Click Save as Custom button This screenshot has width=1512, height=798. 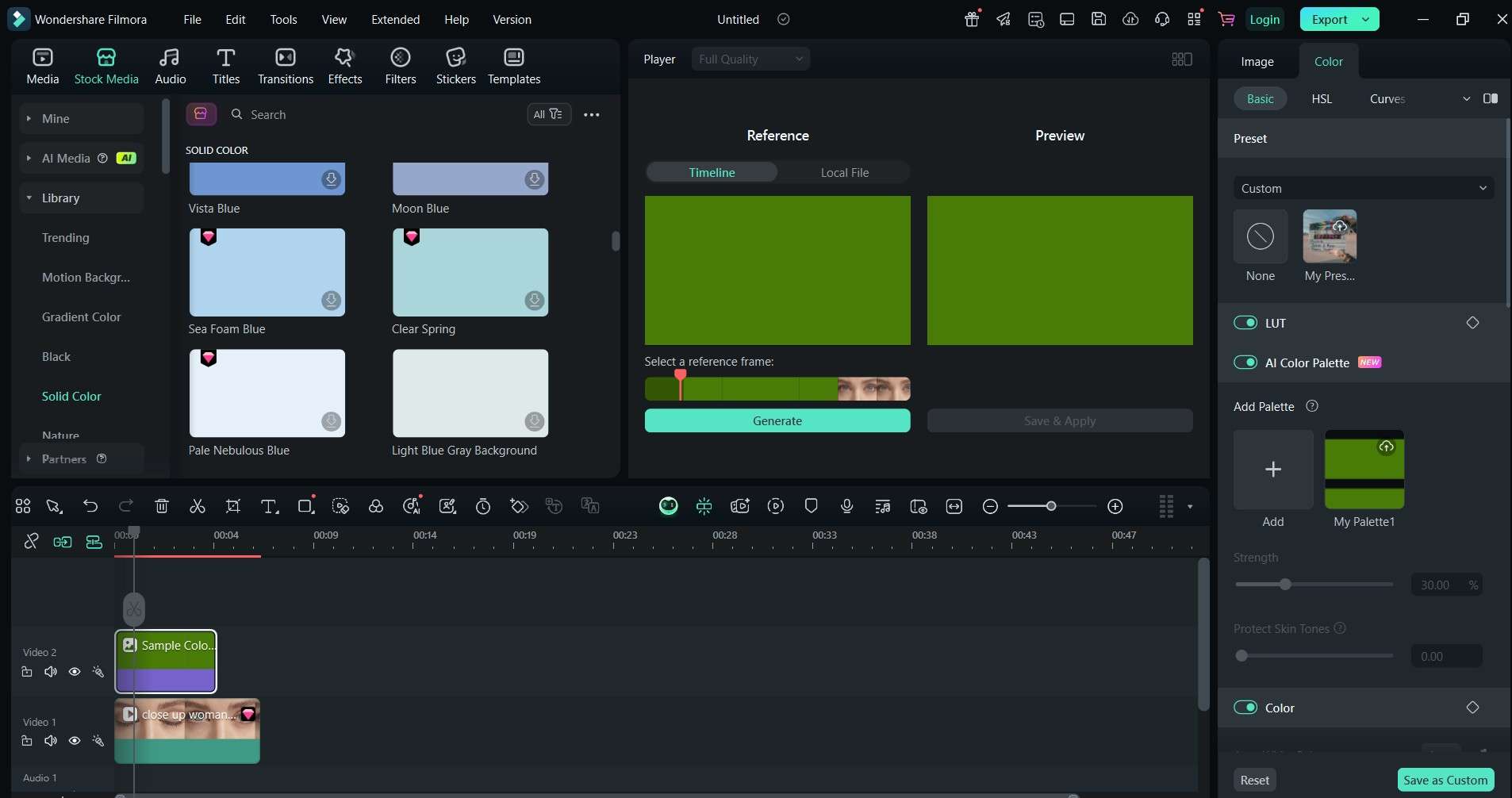coord(1445,780)
